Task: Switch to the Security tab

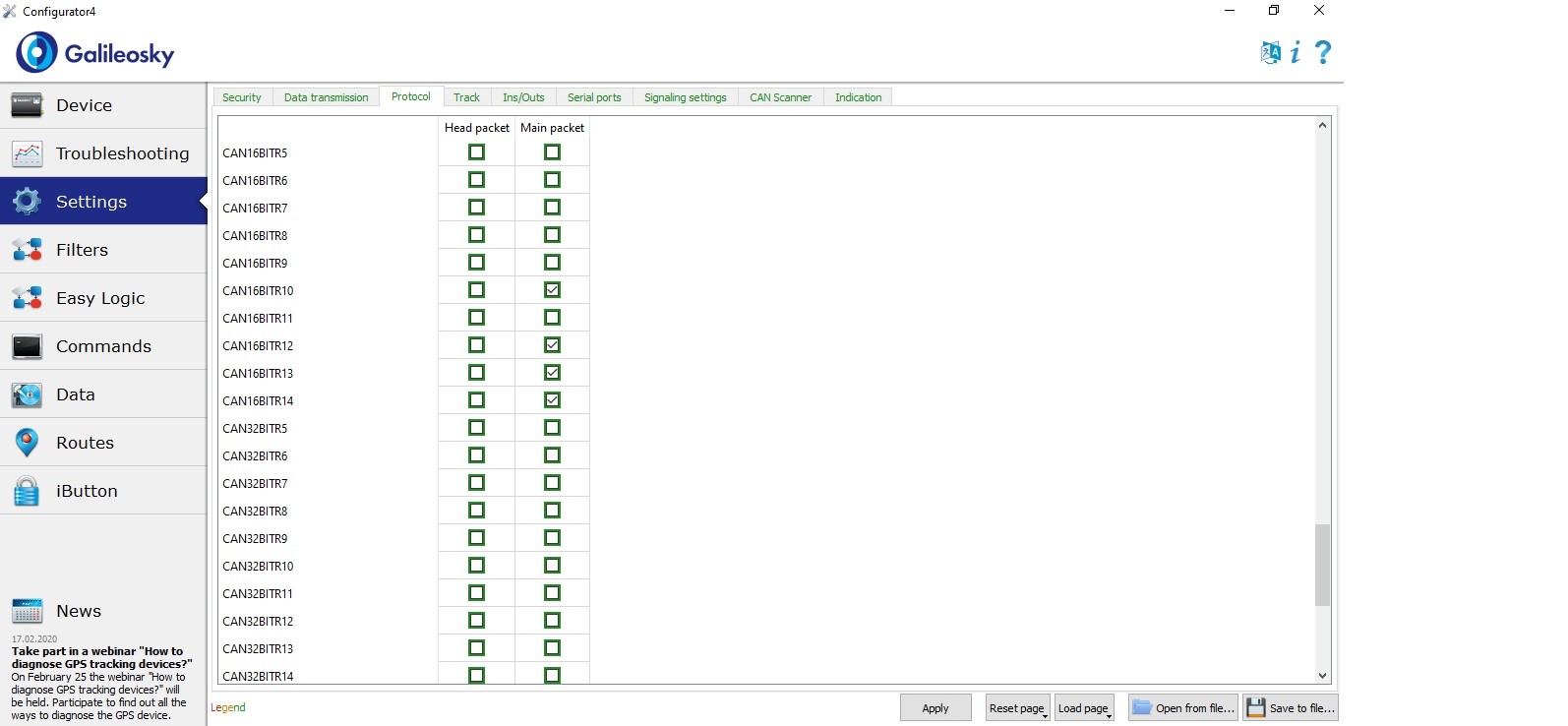Action: coord(242,97)
